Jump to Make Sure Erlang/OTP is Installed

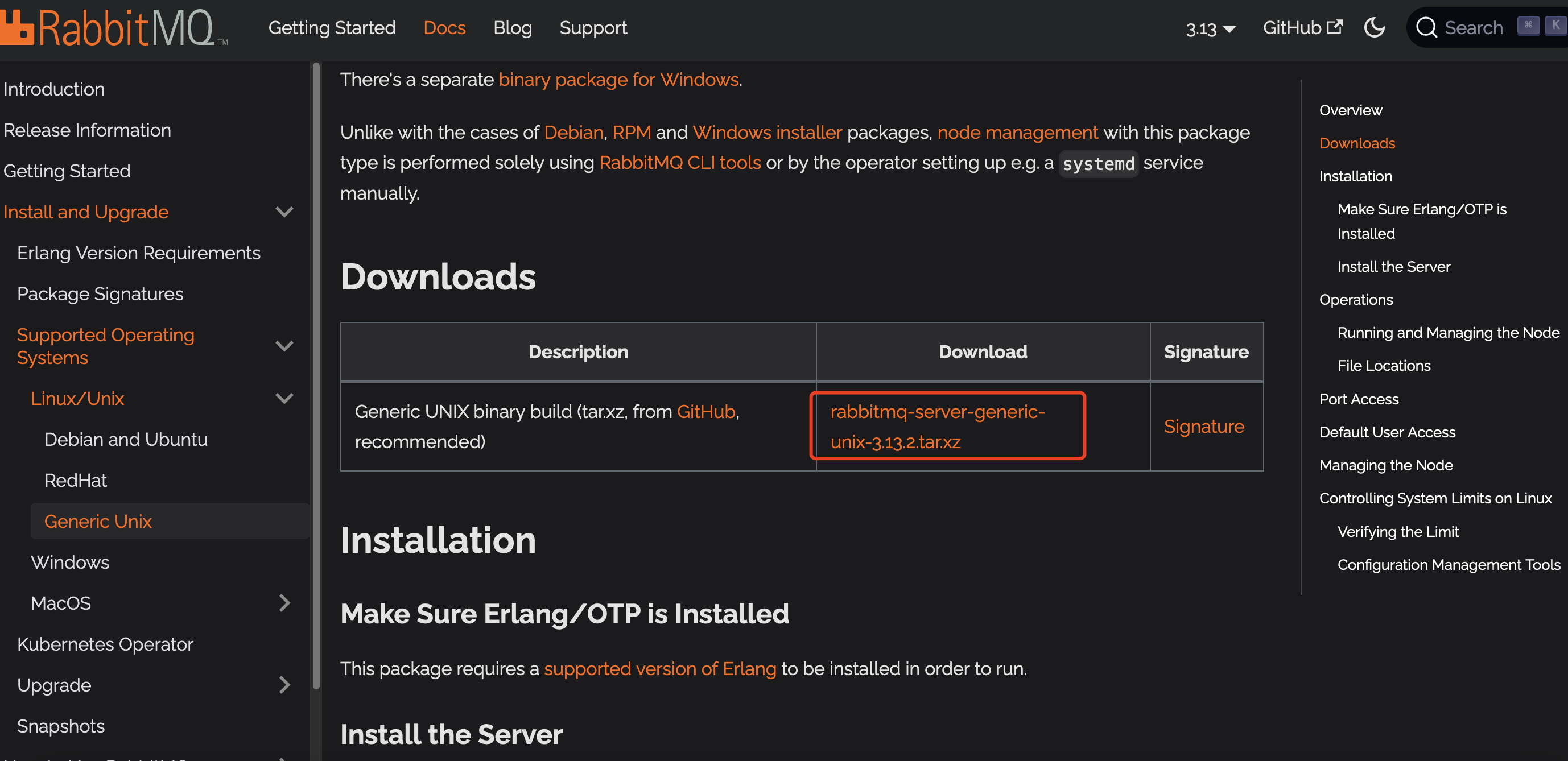point(1421,221)
